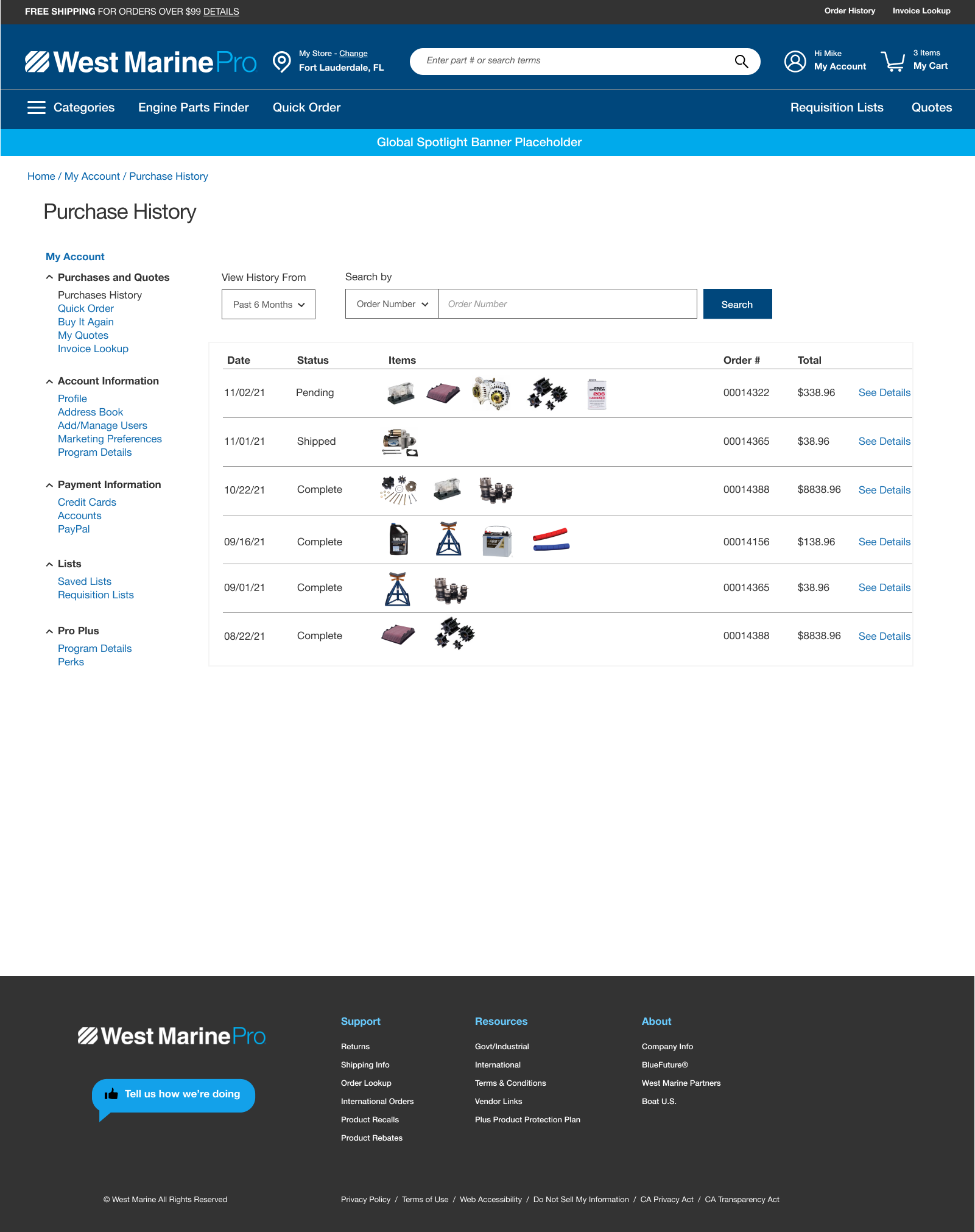The height and width of the screenshot is (1232, 975).
Task: Open the shopping cart icon
Action: click(893, 61)
